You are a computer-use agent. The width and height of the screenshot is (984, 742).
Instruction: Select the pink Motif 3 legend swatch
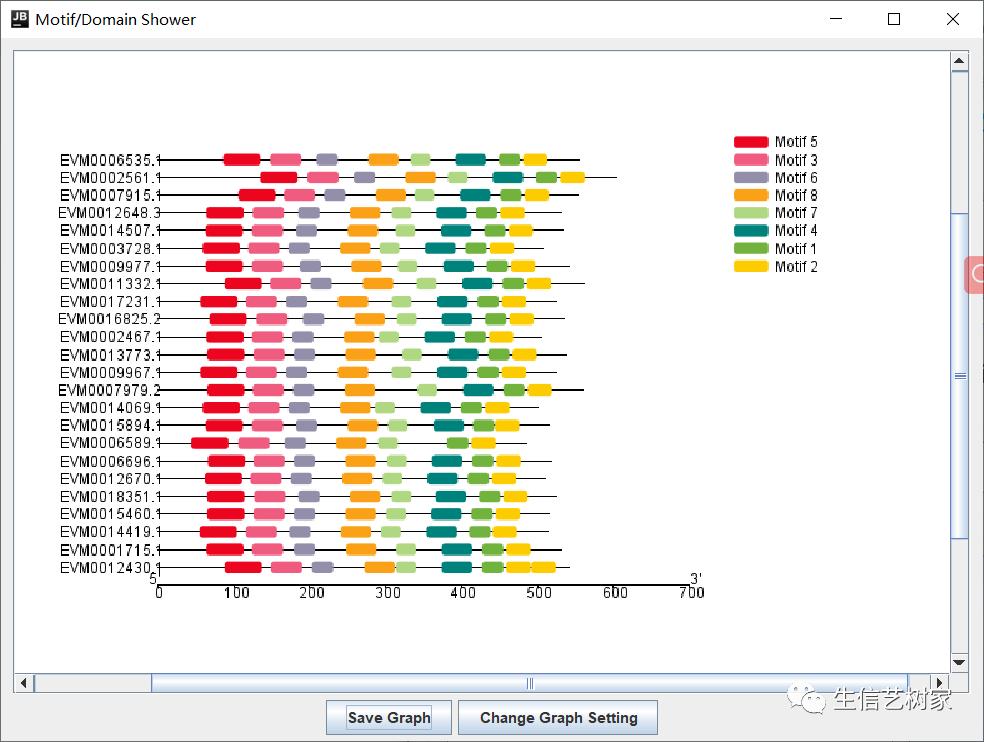point(751,160)
